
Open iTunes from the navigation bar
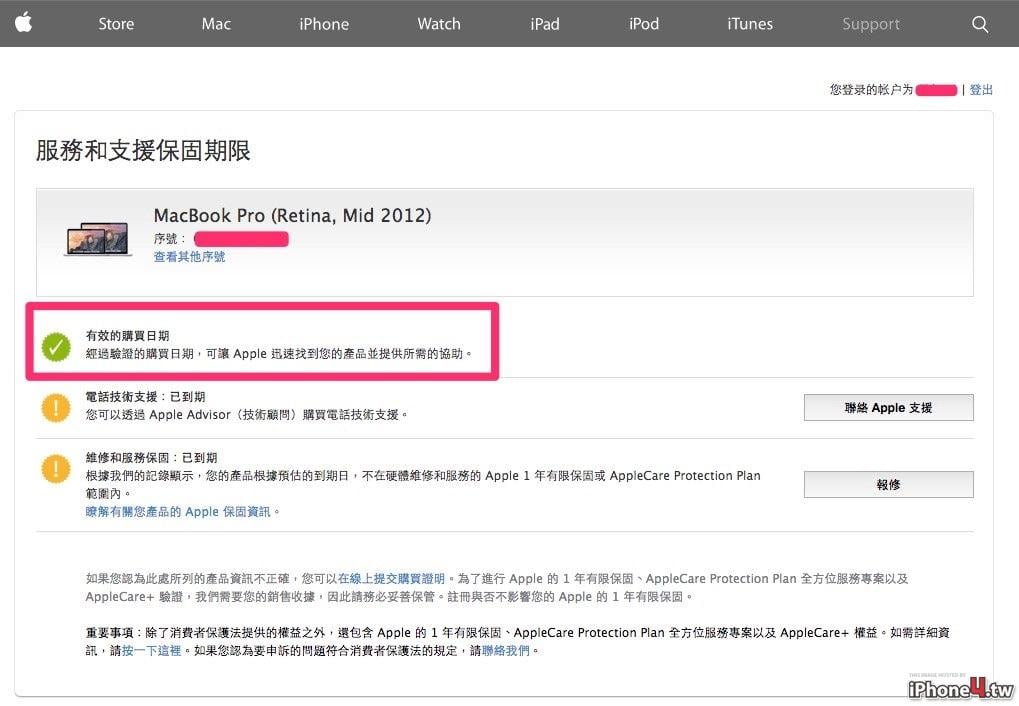click(x=750, y=24)
